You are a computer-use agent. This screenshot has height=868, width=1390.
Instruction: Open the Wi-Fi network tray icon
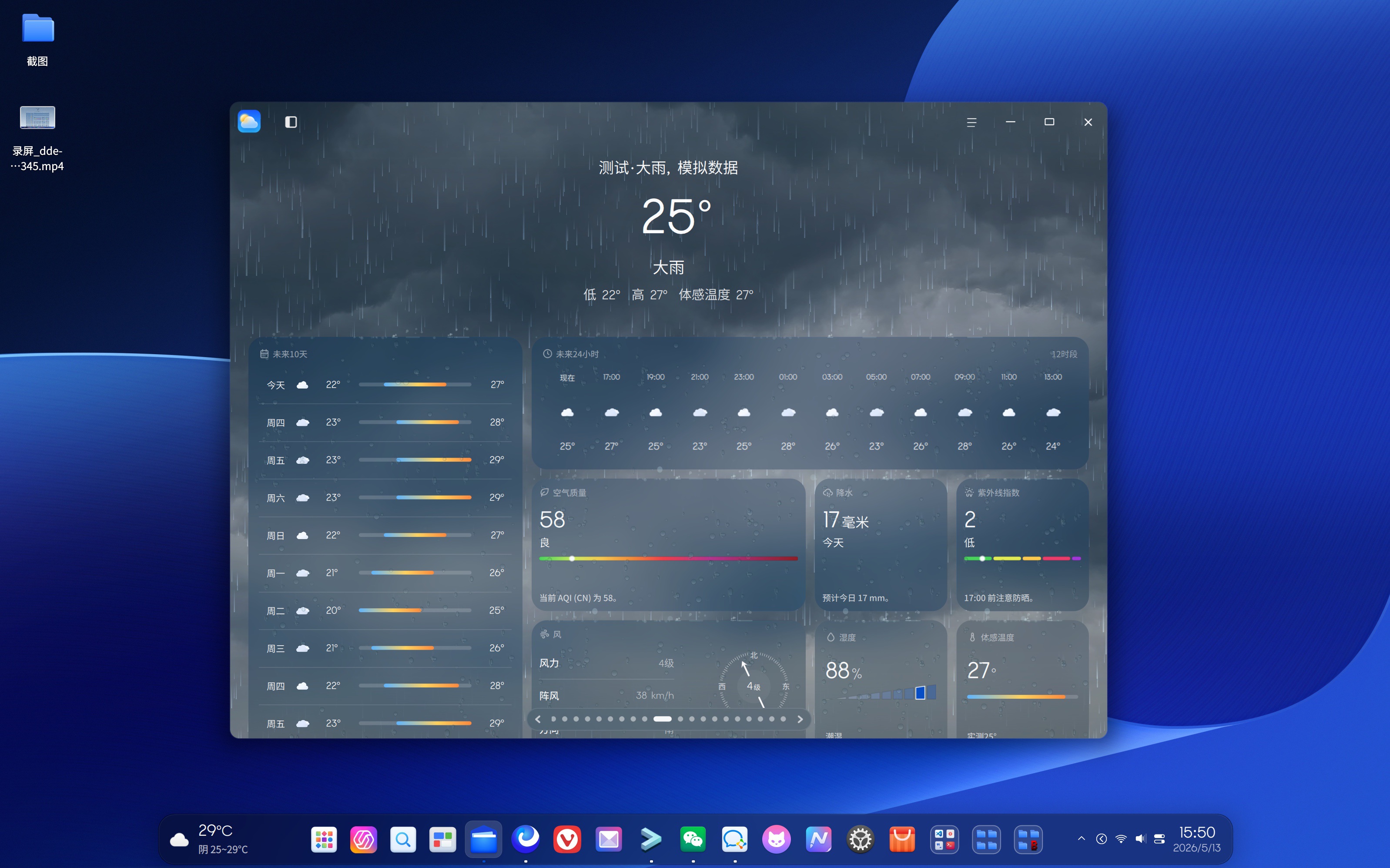click(x=1121, y=839)
